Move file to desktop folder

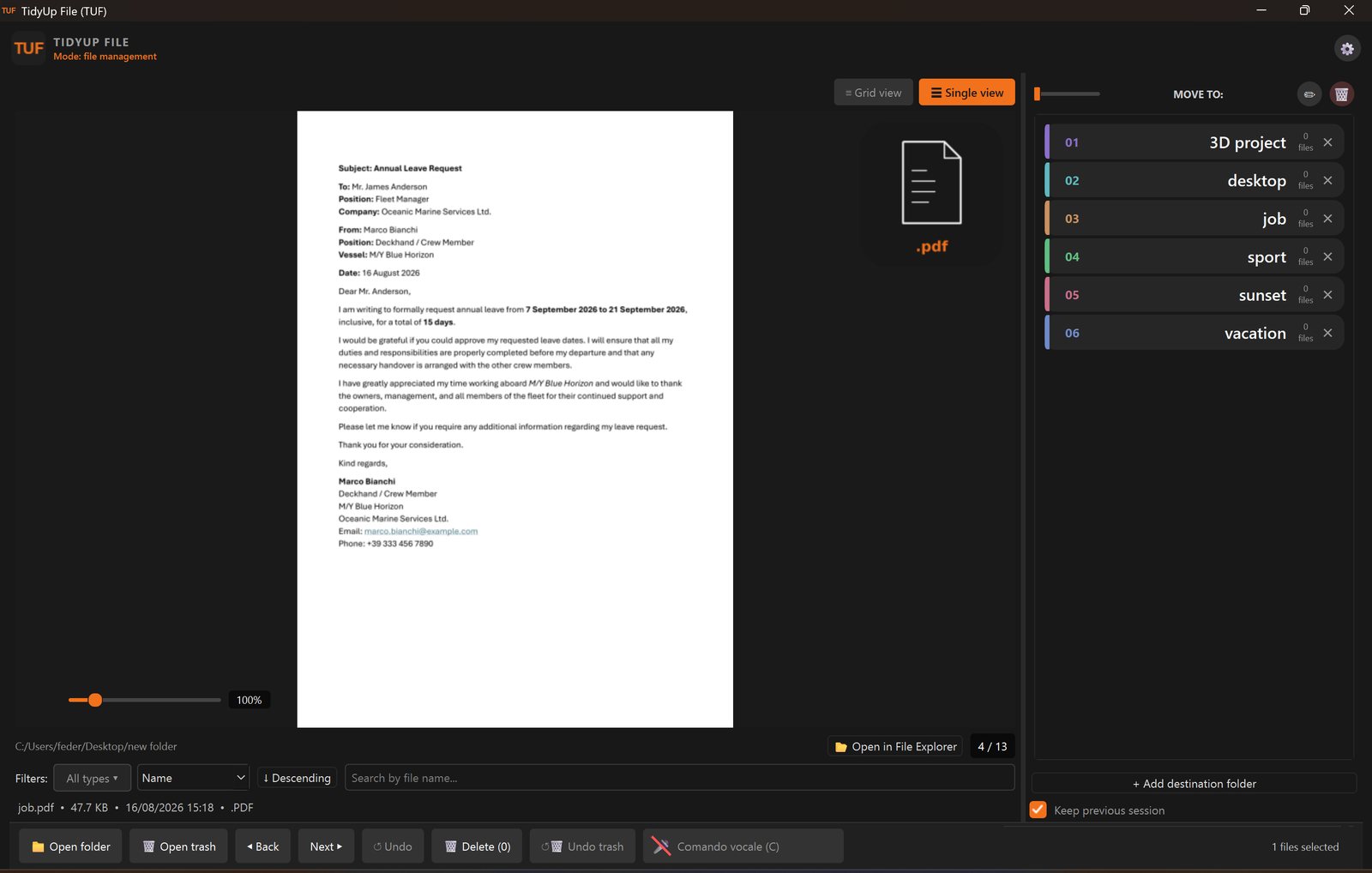coord(1194,180)
